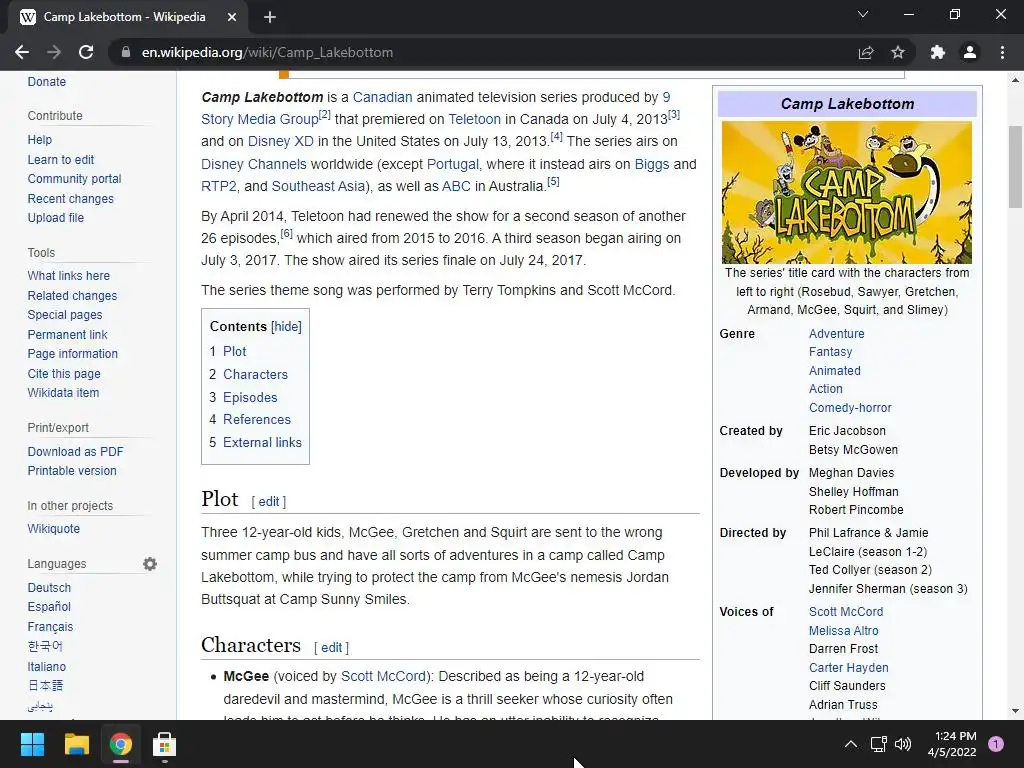
Task: Open the tab search dropdown chevron
Action: click(863, 14)
